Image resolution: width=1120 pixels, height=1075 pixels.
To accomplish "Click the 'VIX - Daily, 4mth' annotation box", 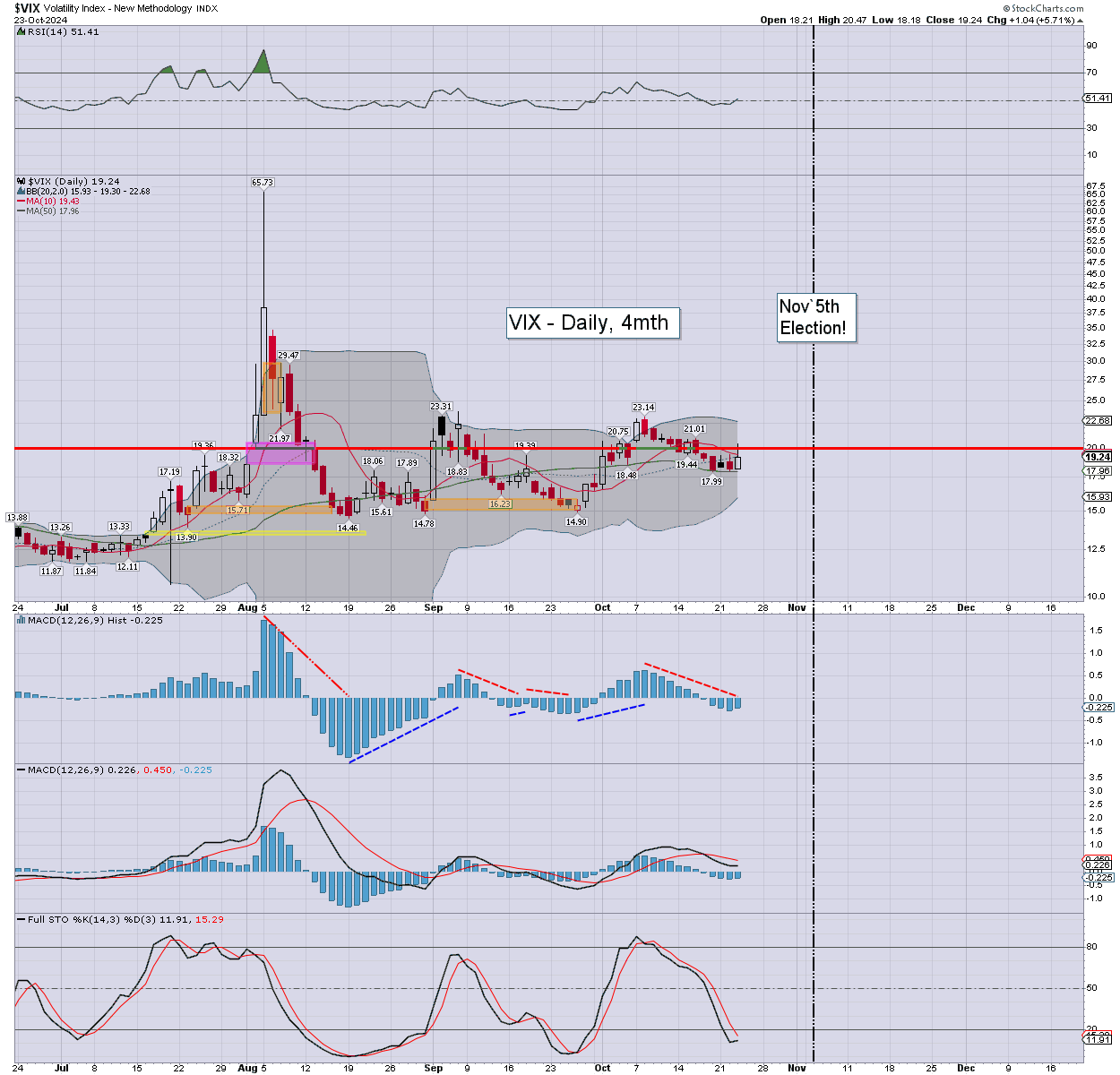I will [x=593, y=322].
